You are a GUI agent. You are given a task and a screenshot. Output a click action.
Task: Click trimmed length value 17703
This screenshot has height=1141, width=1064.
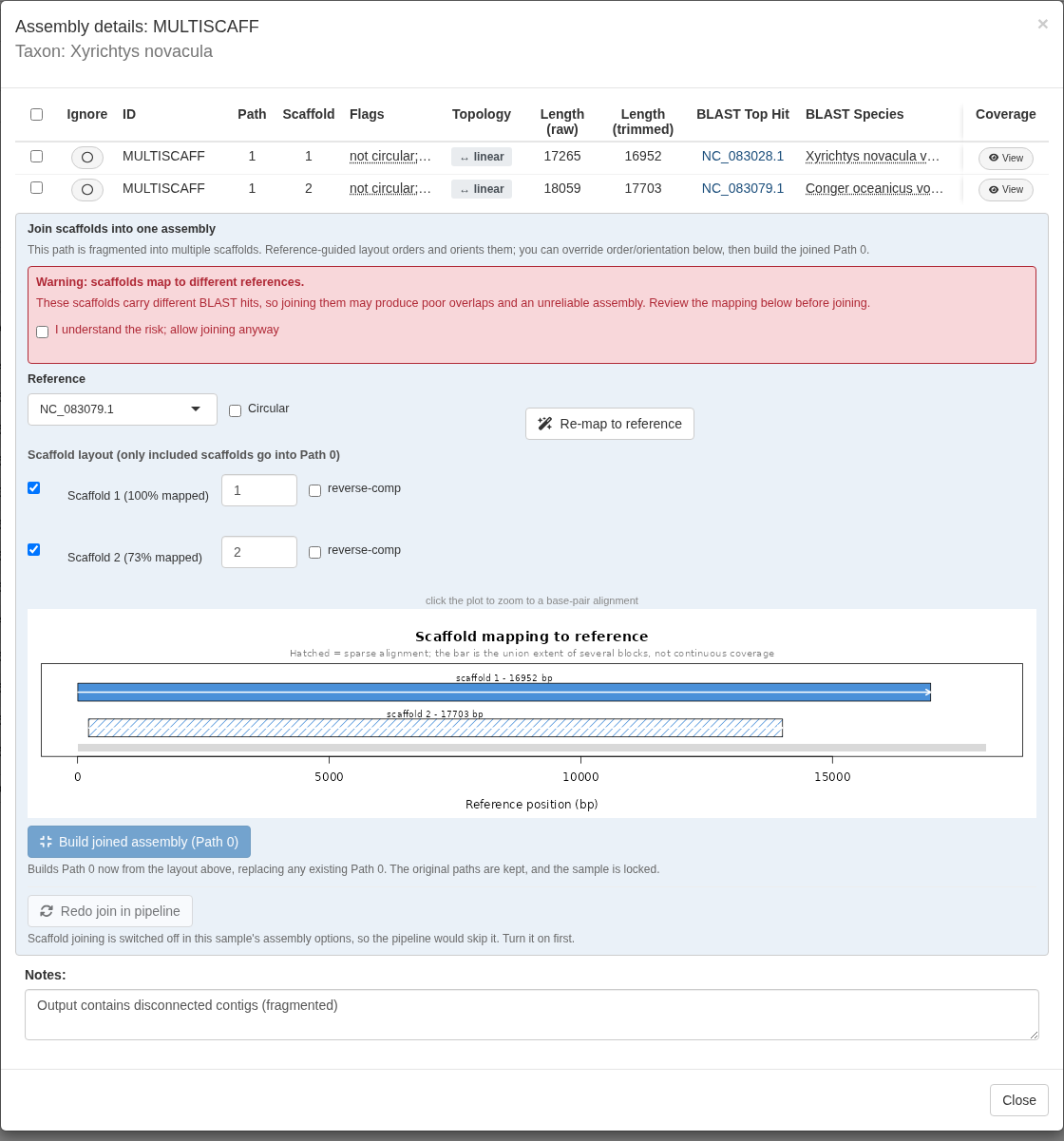[x=643, y=188]
